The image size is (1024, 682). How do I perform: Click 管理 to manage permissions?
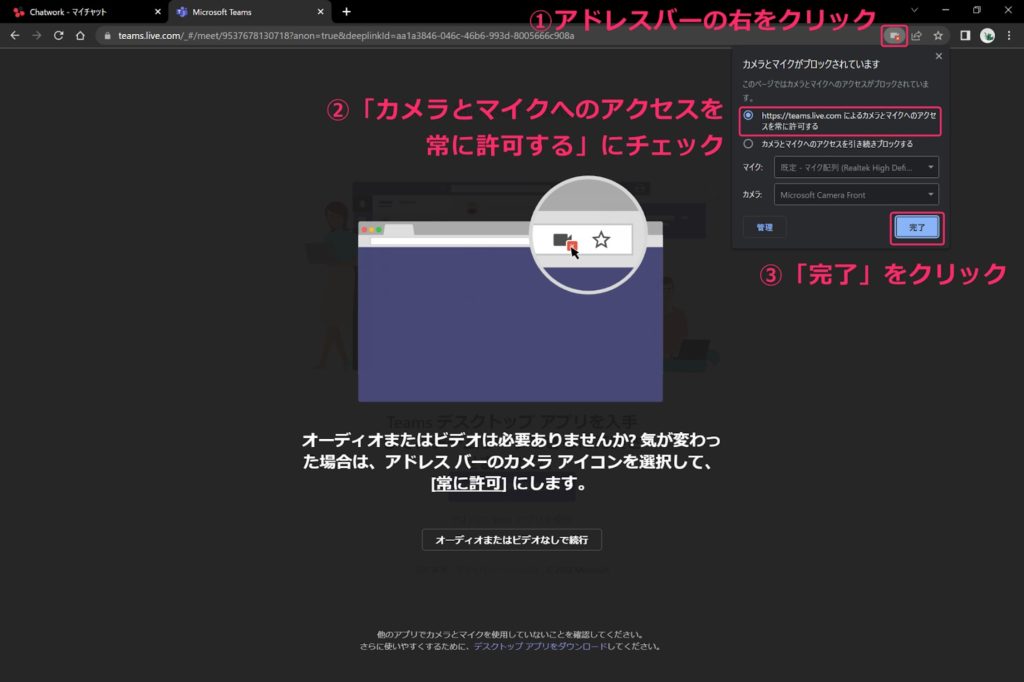[x=765, y=228]
